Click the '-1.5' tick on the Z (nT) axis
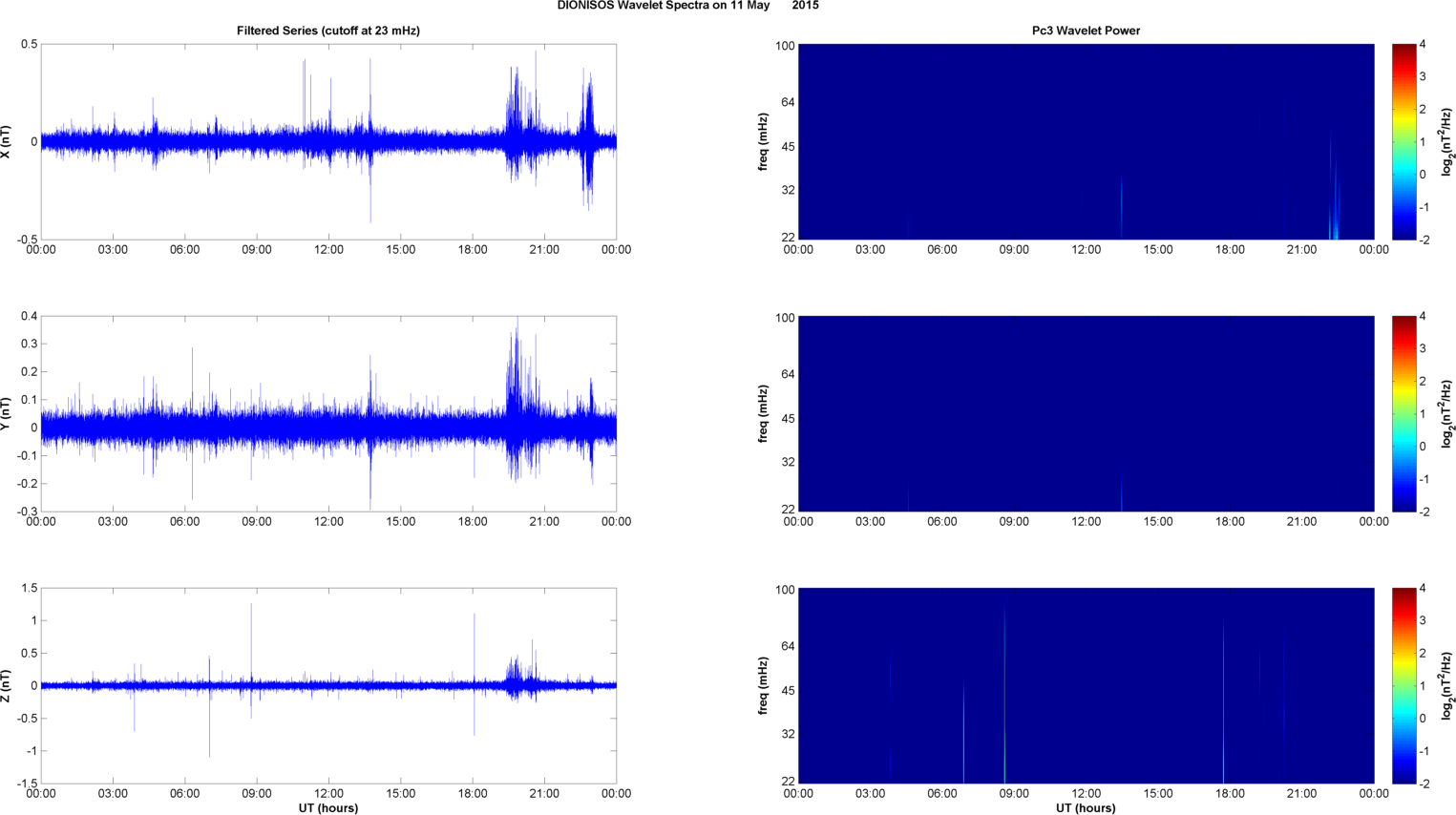 [26, 784]
